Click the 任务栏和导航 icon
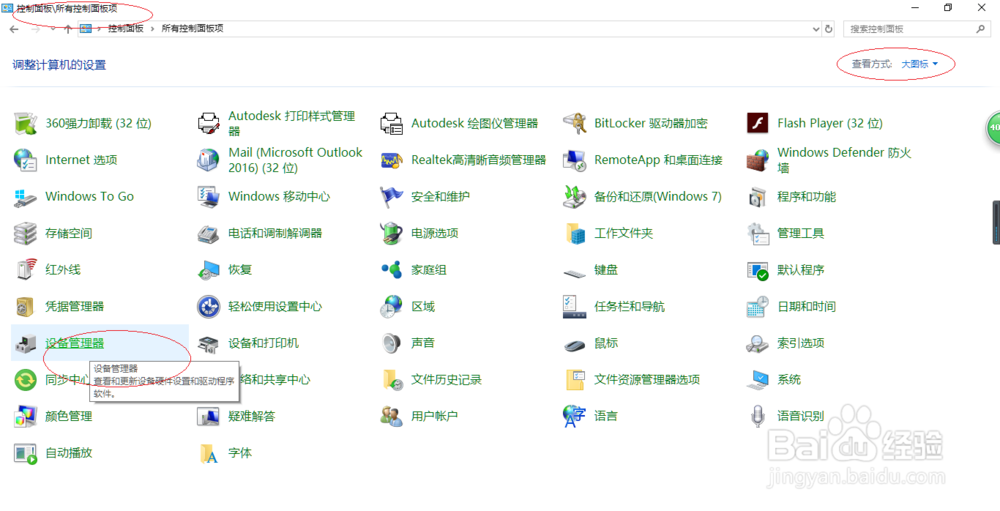The image size is (1000, 511). pyautogui.click(x=574, y=307)
